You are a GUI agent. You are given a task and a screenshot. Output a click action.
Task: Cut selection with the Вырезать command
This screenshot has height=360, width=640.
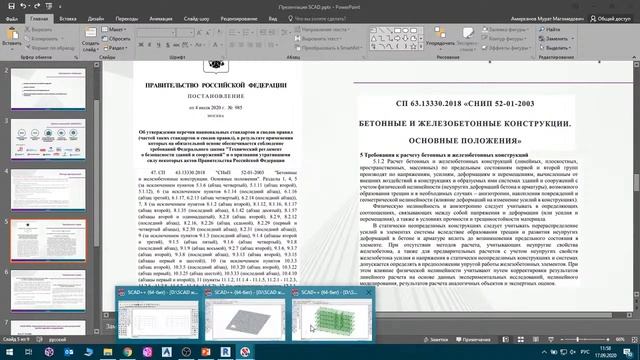[x=38, y=29]
